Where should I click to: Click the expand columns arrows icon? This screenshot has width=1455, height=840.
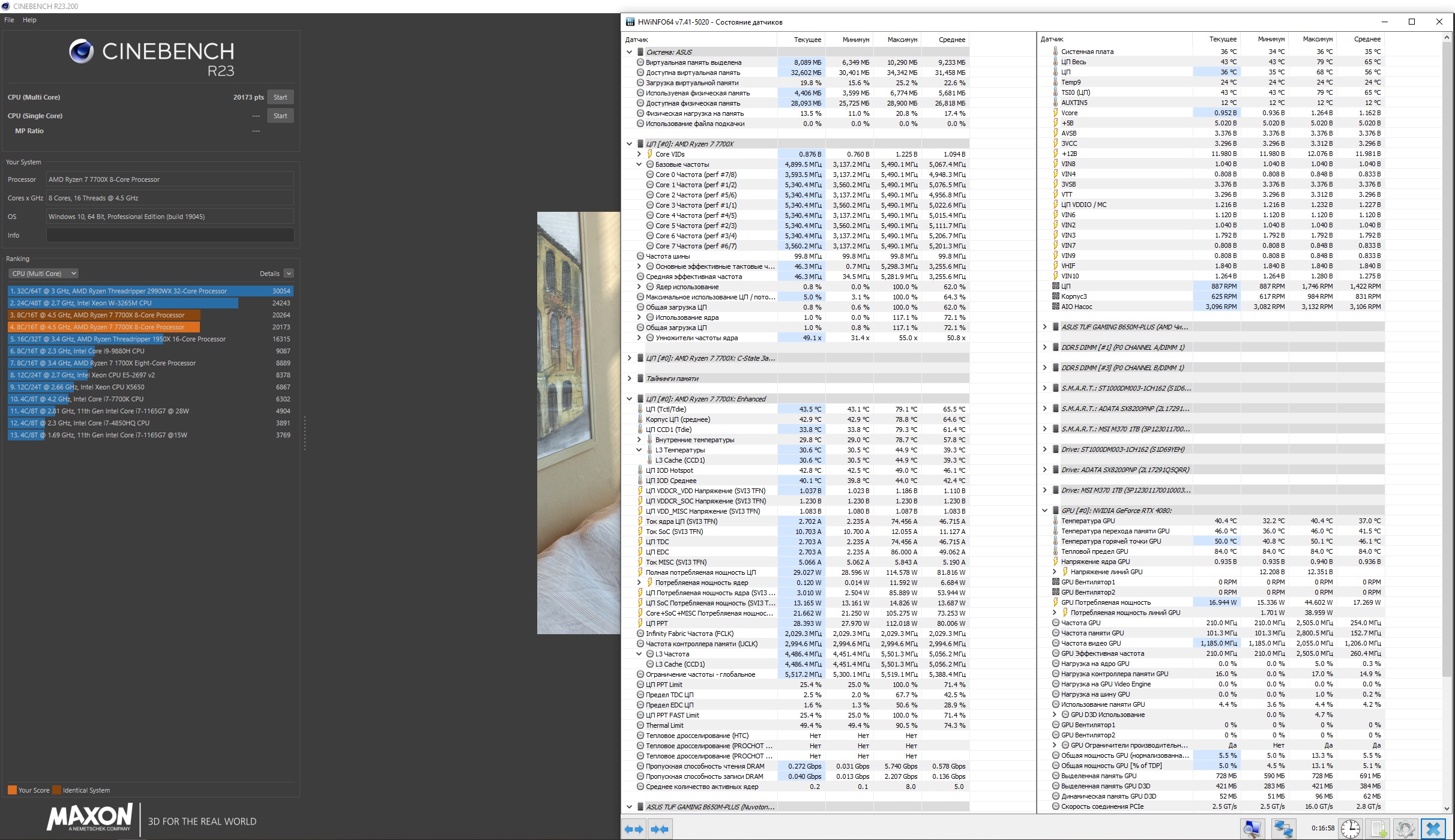pos(634,829)
